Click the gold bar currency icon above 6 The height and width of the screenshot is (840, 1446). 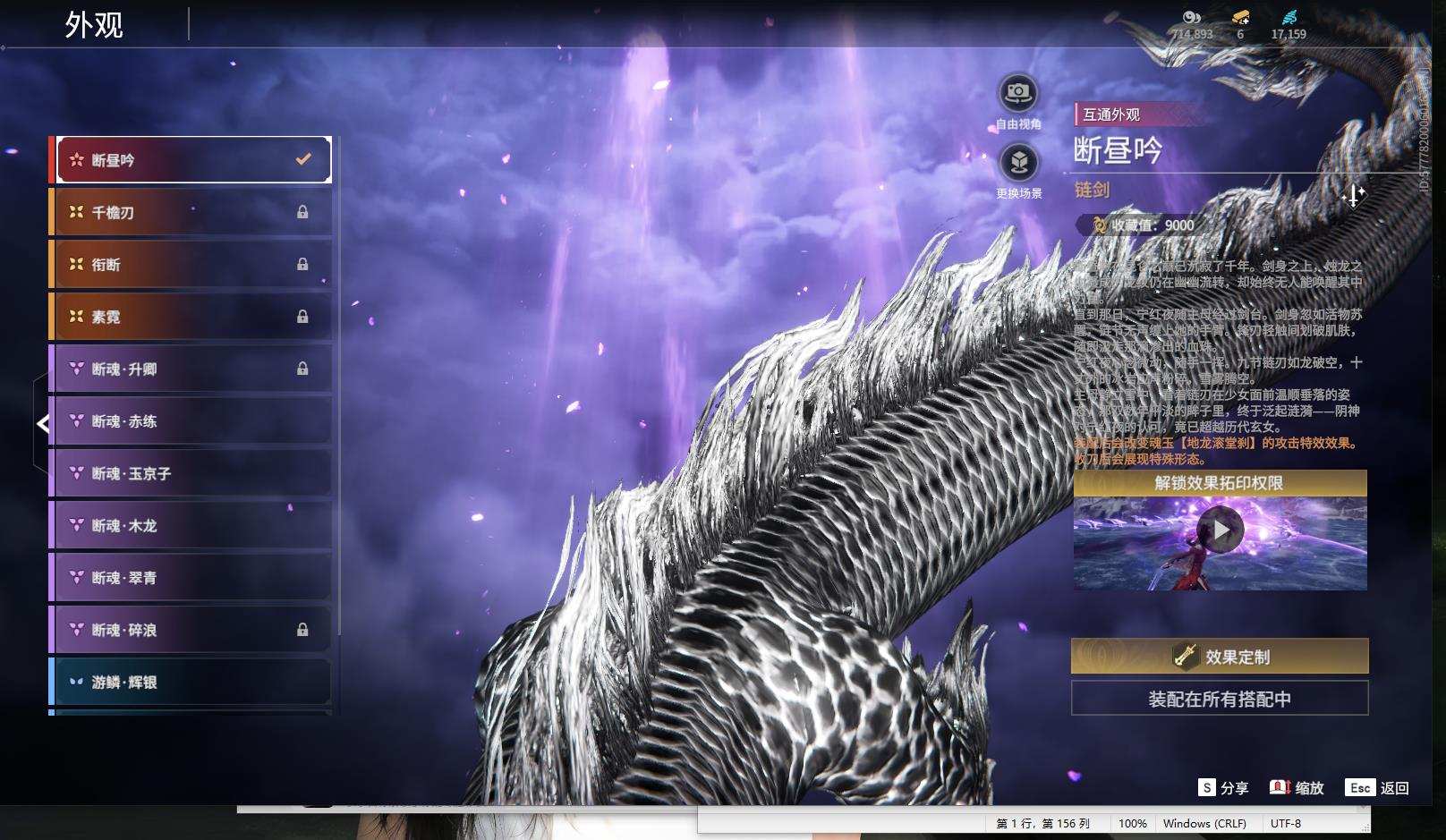point(1240,17)
